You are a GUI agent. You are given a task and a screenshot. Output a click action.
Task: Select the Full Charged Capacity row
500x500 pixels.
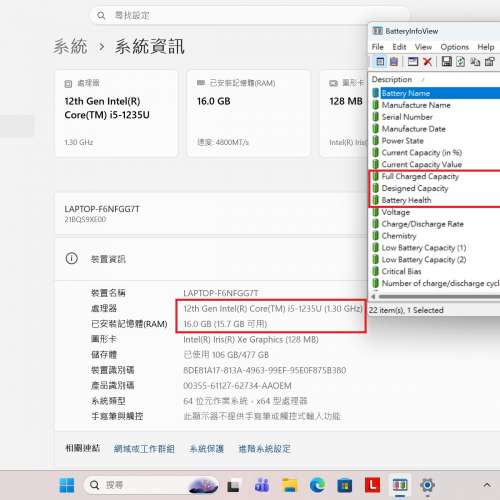coord(436,176)
